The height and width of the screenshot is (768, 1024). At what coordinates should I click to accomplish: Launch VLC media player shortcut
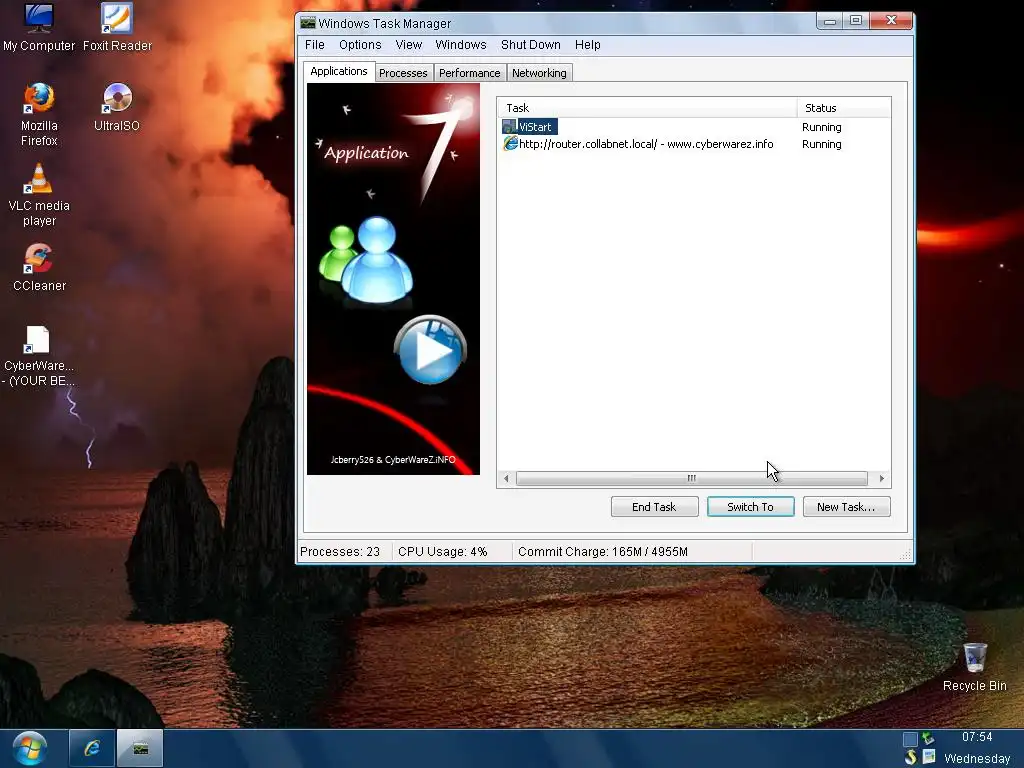39,195
